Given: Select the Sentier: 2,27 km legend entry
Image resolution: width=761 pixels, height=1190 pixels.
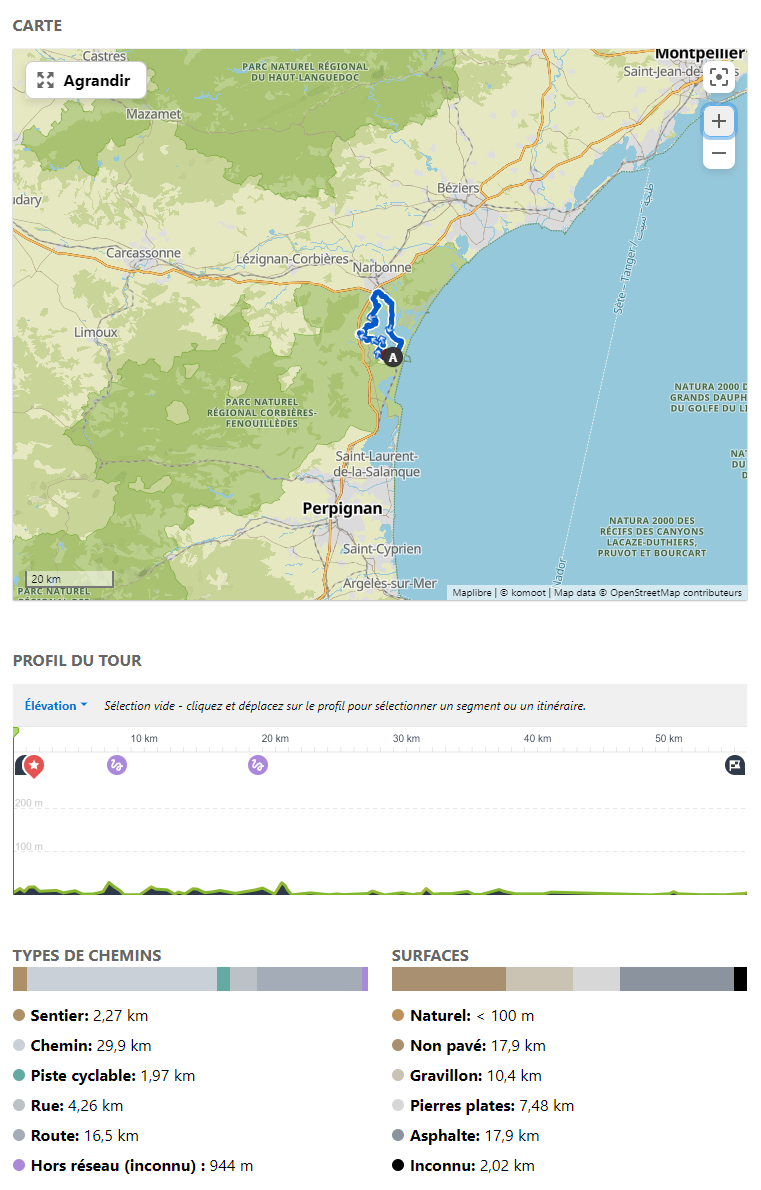Looking at the screenshot, I should tap(81, 1015).
